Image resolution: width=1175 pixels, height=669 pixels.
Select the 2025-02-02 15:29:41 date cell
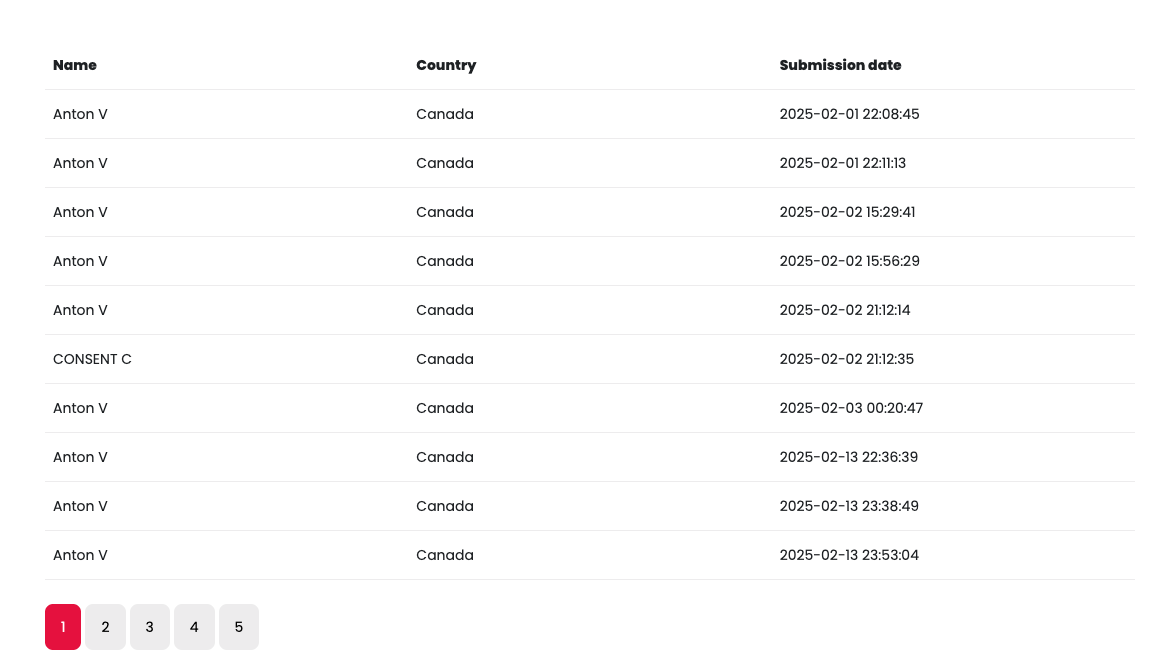pos(847,212)
